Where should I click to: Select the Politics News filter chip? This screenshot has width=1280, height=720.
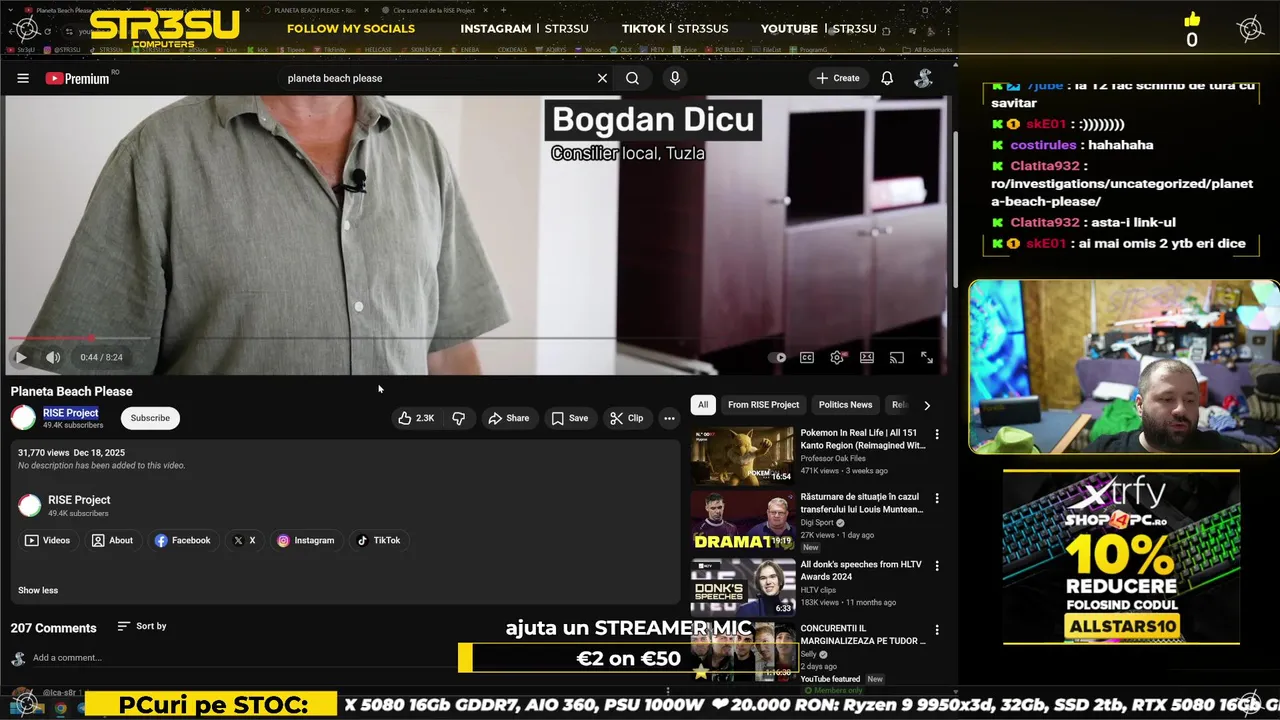click(x=845, y=405)
